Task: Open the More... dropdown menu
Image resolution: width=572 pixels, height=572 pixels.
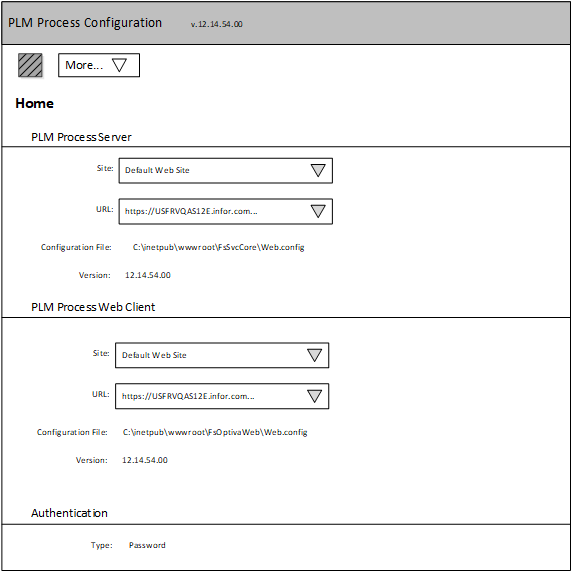Action: pos(99,65)
